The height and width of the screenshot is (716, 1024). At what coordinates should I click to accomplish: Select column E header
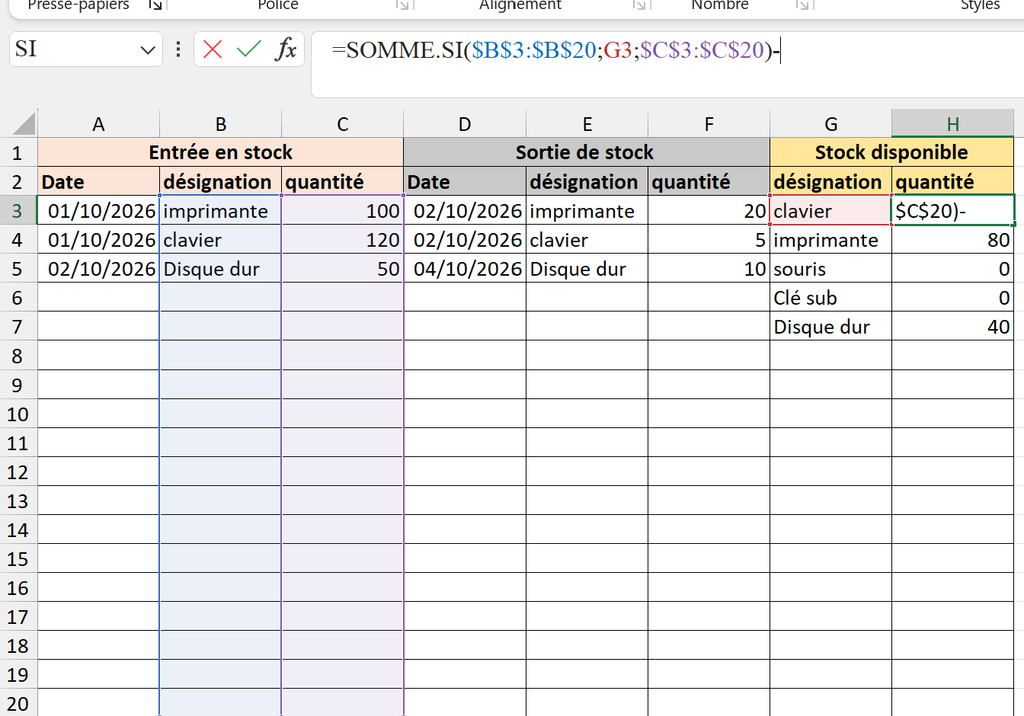(587, 123)
